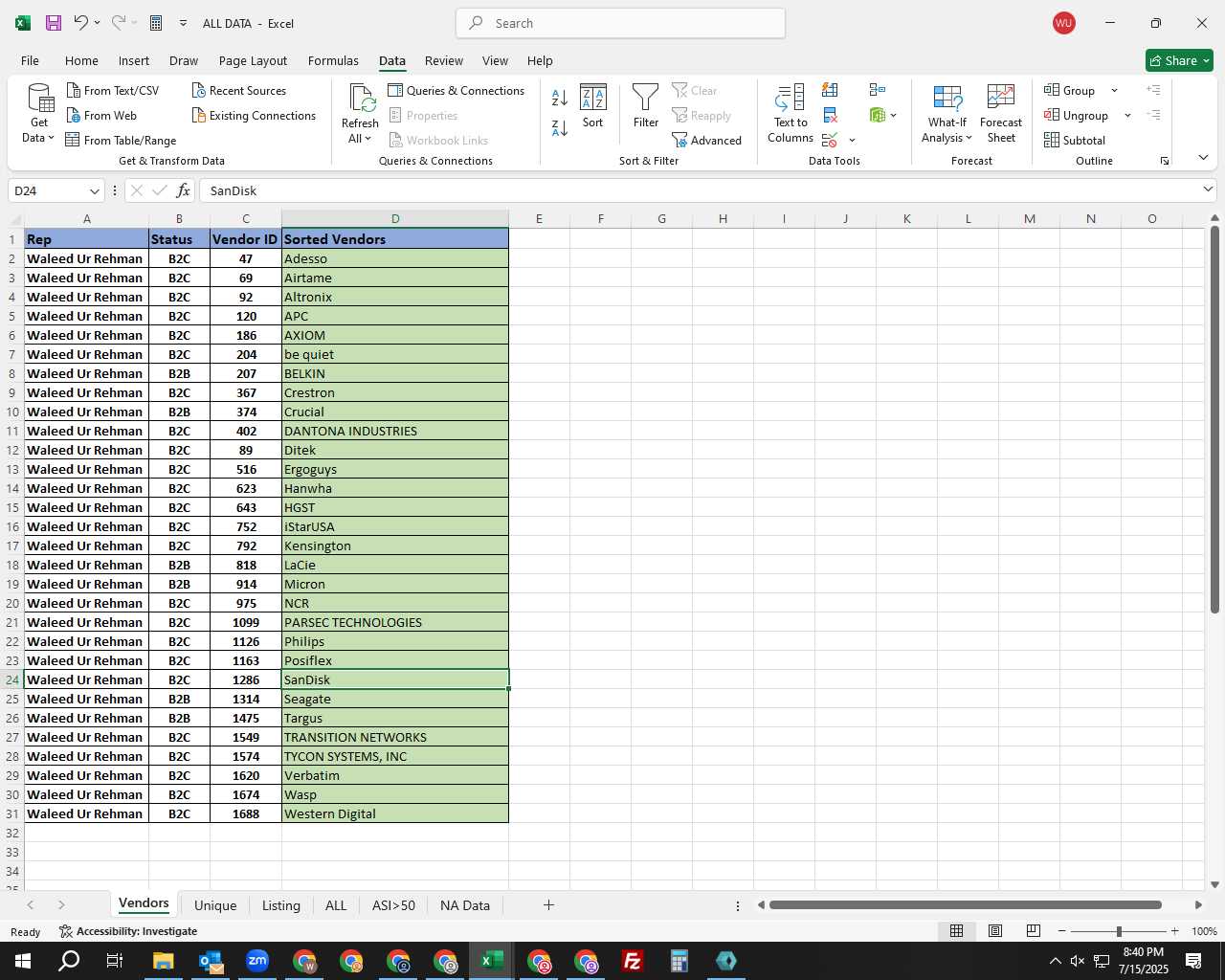
Task: Open Zoom app from the taskbar
Action: click(x=257, y=961)
